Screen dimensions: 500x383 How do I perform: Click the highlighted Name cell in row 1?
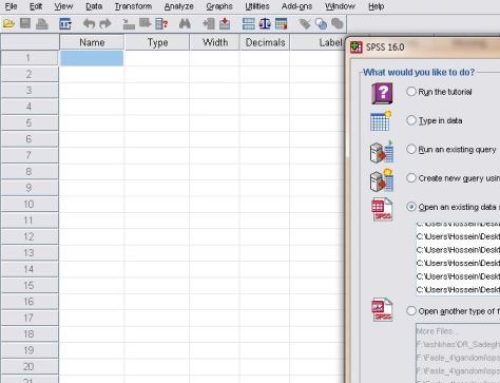pyautogui.click(x=92, y=58)
